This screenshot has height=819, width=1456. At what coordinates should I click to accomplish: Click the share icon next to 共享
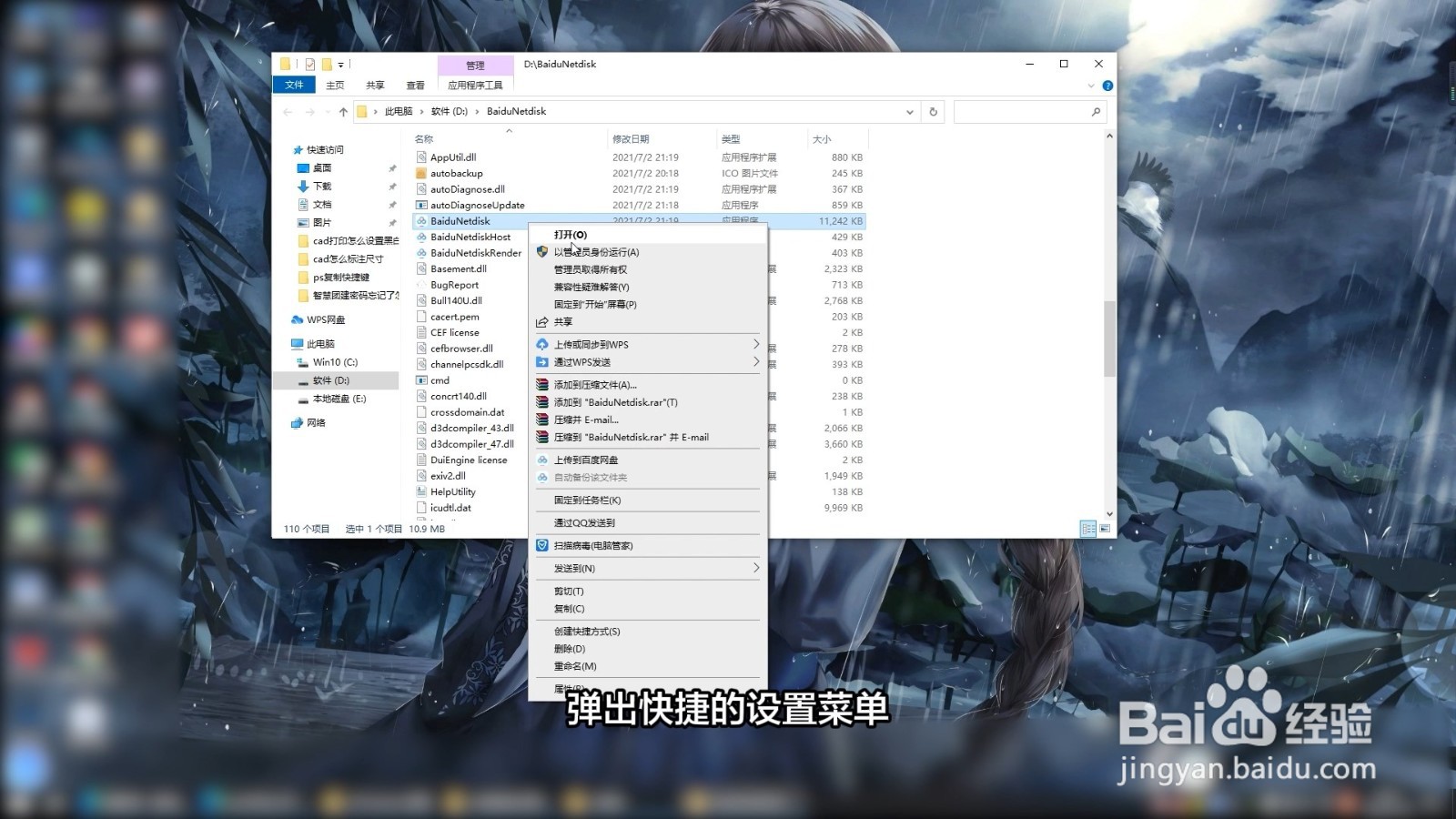tap(542, 322)
